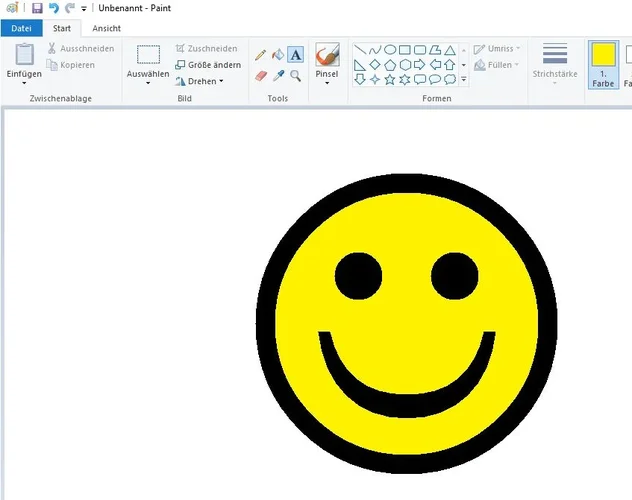The width and height of the screenshot is (632, 500).
Task: Open the Strichstärke line thickness button
Action: [555, 64]
